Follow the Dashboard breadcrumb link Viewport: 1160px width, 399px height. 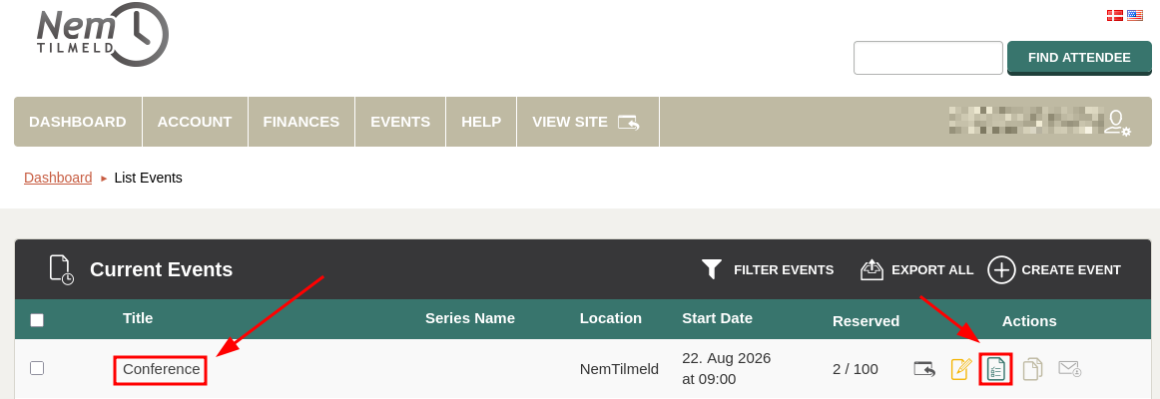coord(58,178)
